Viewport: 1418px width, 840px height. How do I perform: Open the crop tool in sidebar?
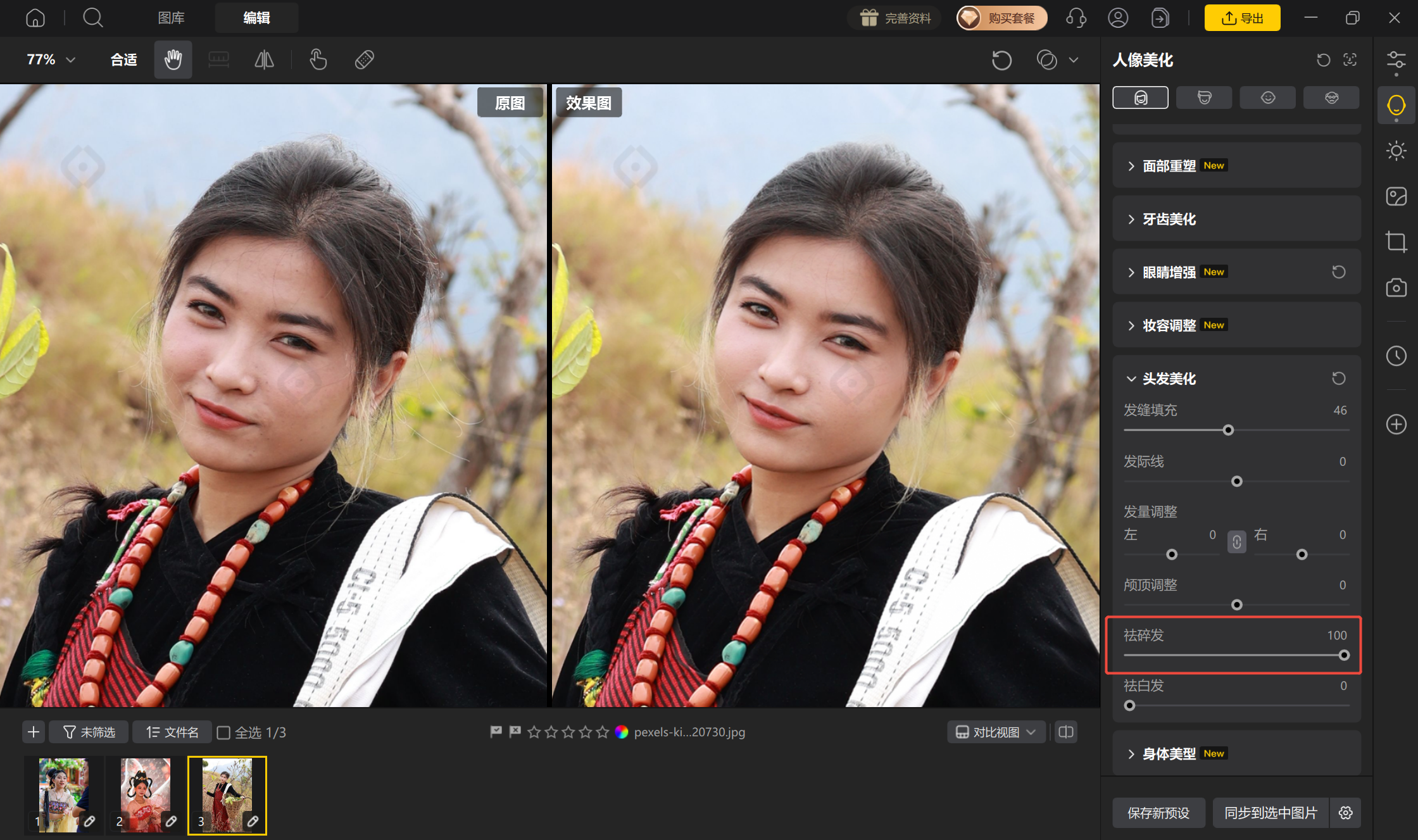pyautogui.click(x=1396, y=242)
